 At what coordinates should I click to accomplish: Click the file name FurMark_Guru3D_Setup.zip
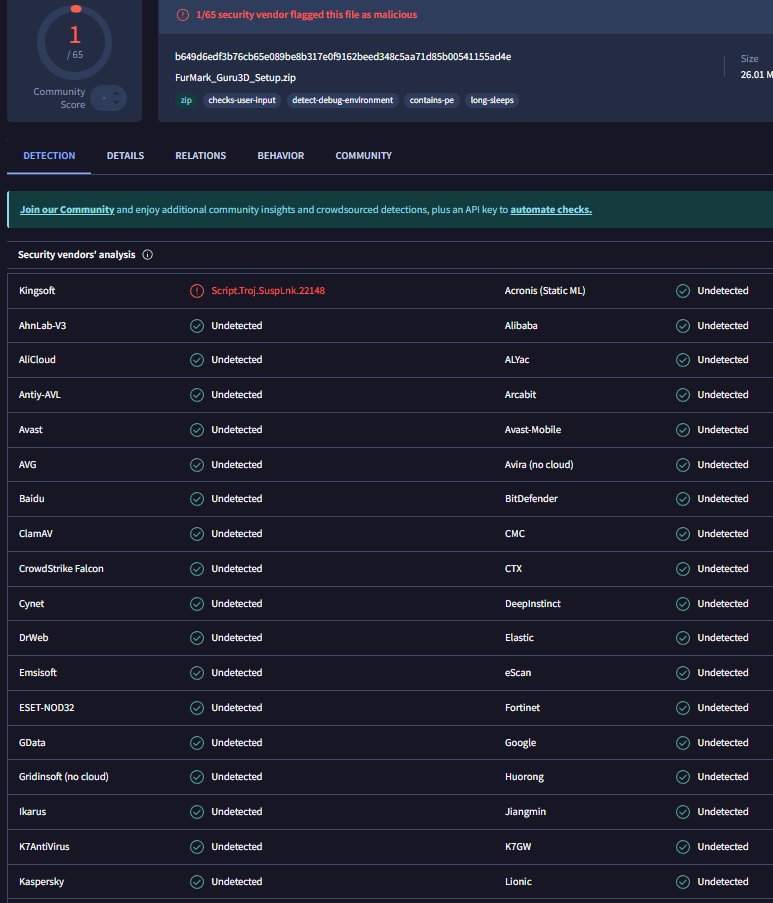[236, 78]
